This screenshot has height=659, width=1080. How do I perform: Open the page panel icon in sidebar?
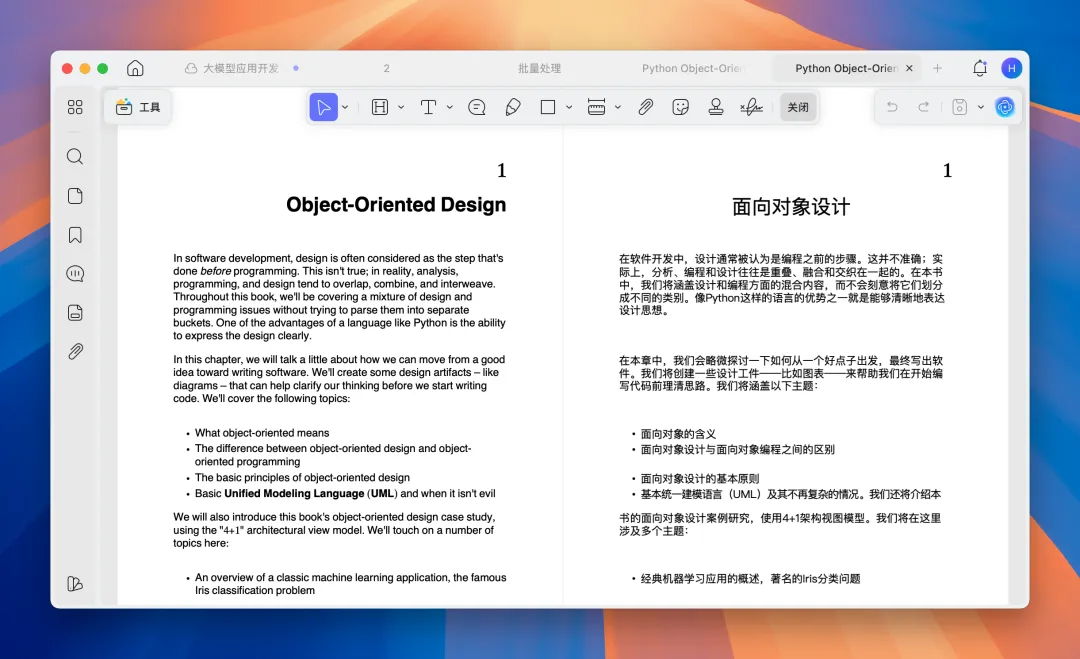(x=75, y=196)
